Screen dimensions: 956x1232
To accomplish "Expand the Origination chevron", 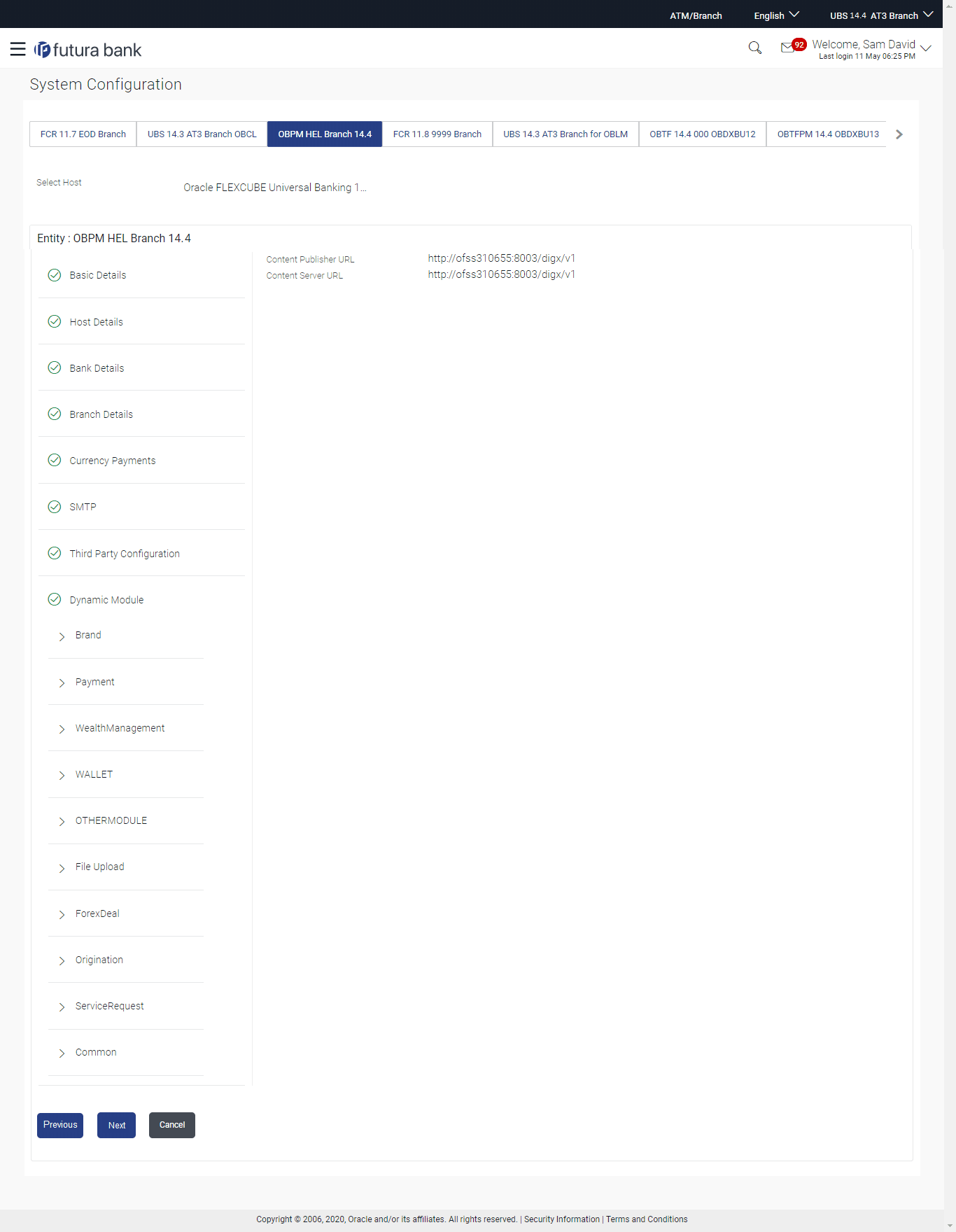I will pyautogui.click(x=62, y=960).
